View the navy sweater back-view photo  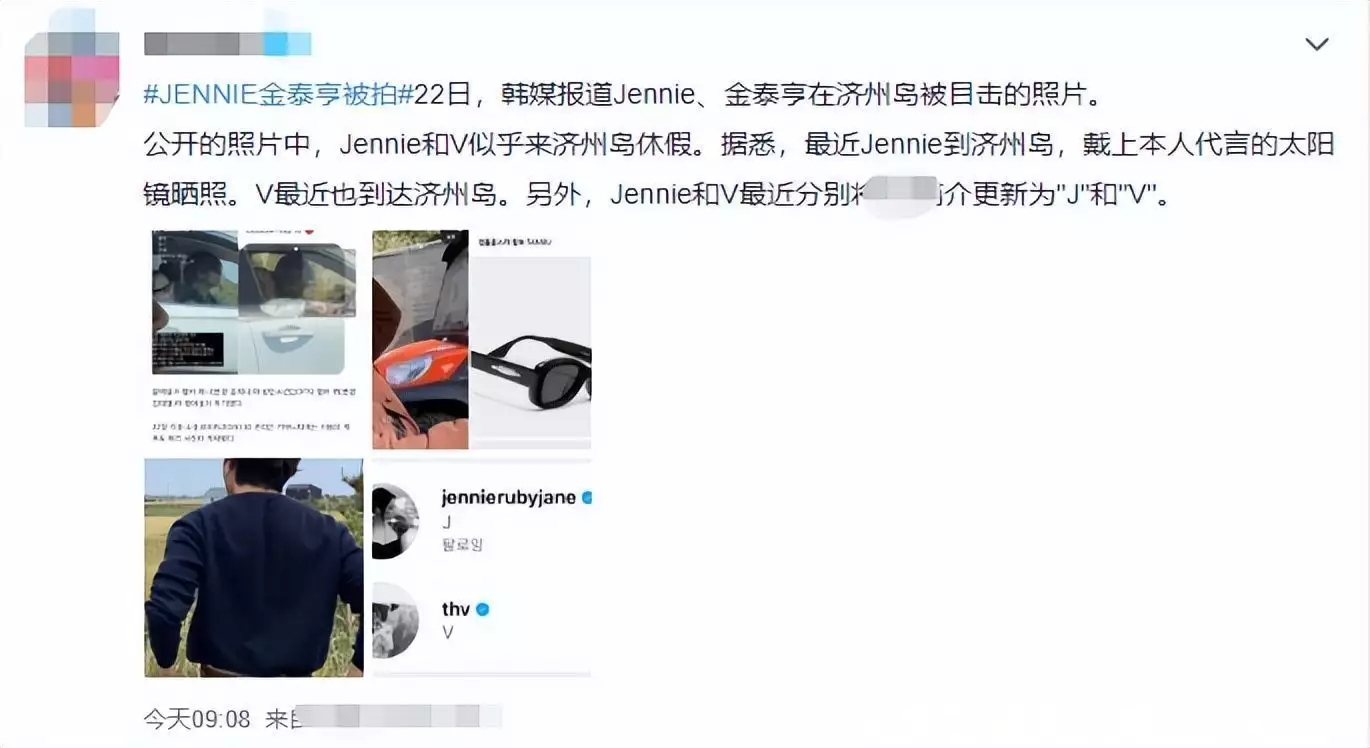coord(254,567)
